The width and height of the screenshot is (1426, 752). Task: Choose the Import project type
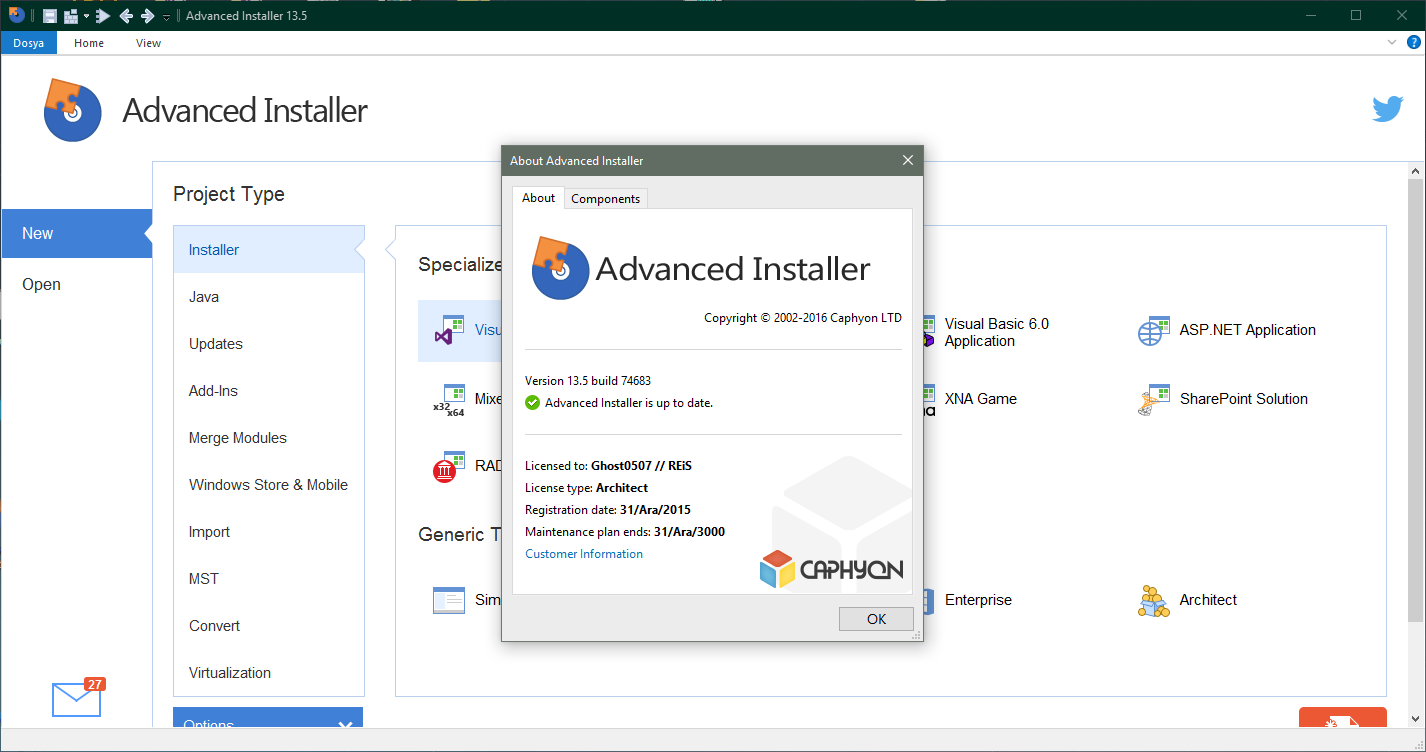coord(268,532)
